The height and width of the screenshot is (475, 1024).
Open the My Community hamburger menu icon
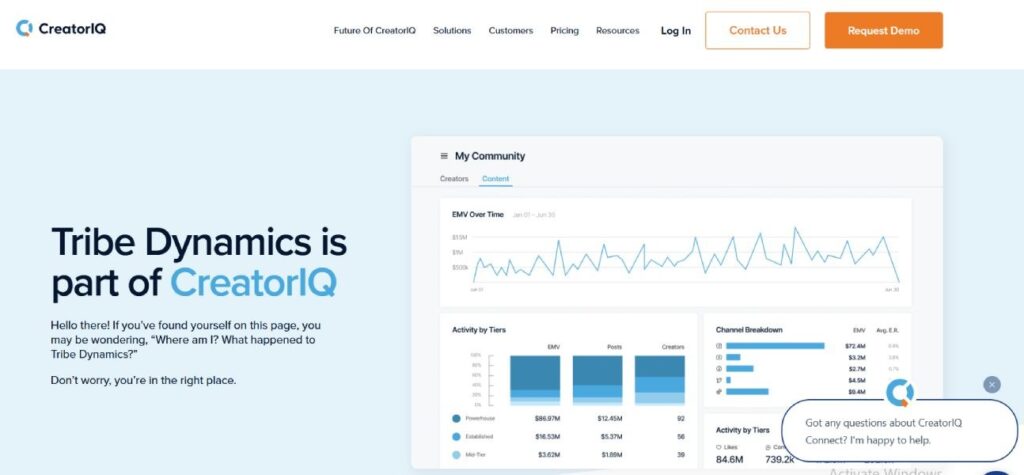(444, 156)
